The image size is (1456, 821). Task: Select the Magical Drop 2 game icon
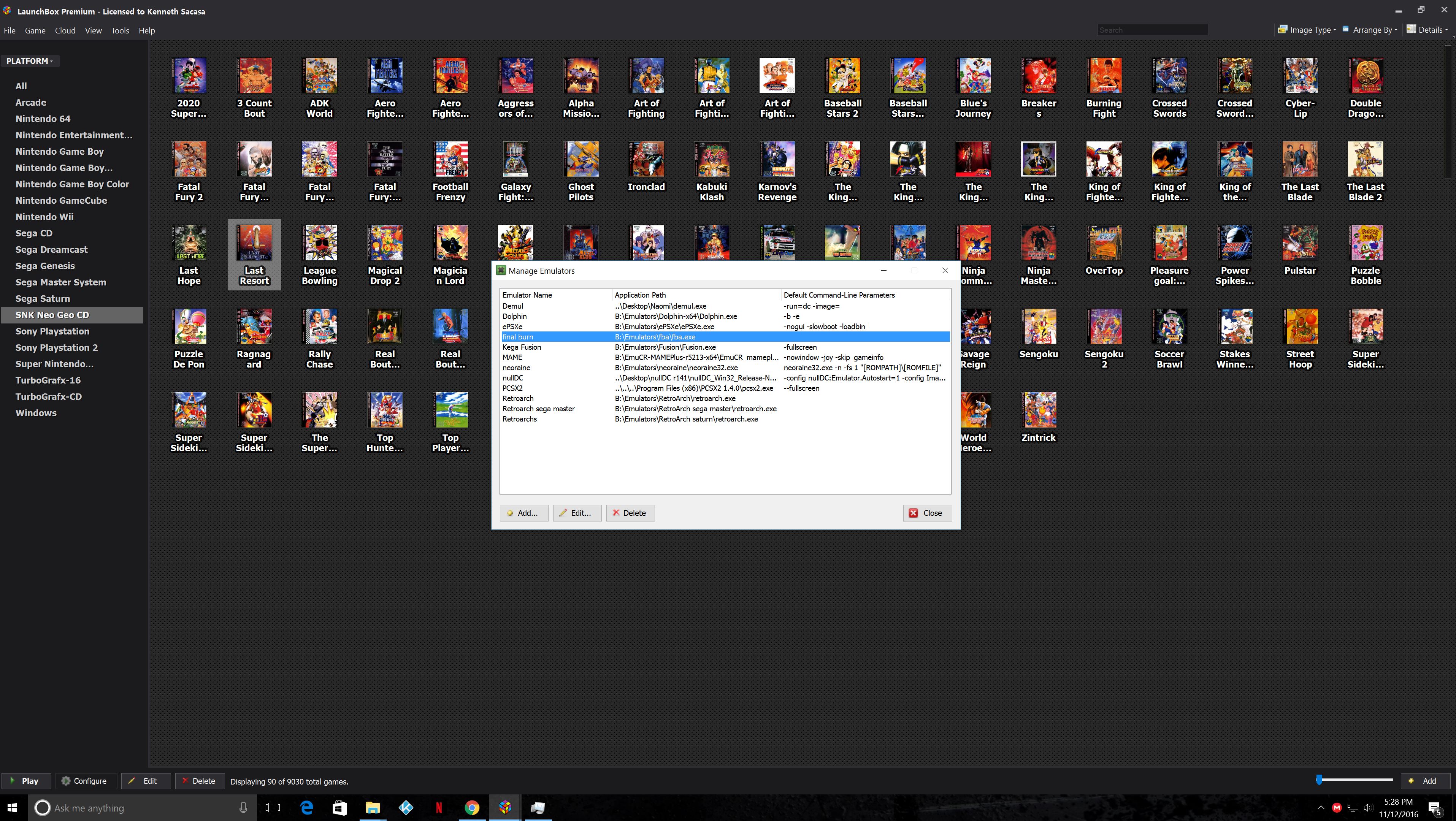385,242
